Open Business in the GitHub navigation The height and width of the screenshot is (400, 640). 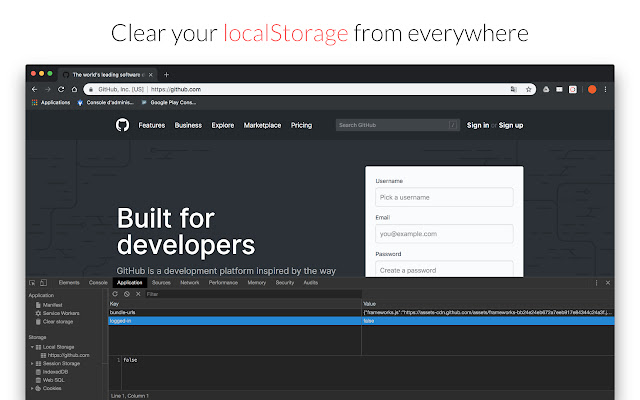click(x=188, y=125)
